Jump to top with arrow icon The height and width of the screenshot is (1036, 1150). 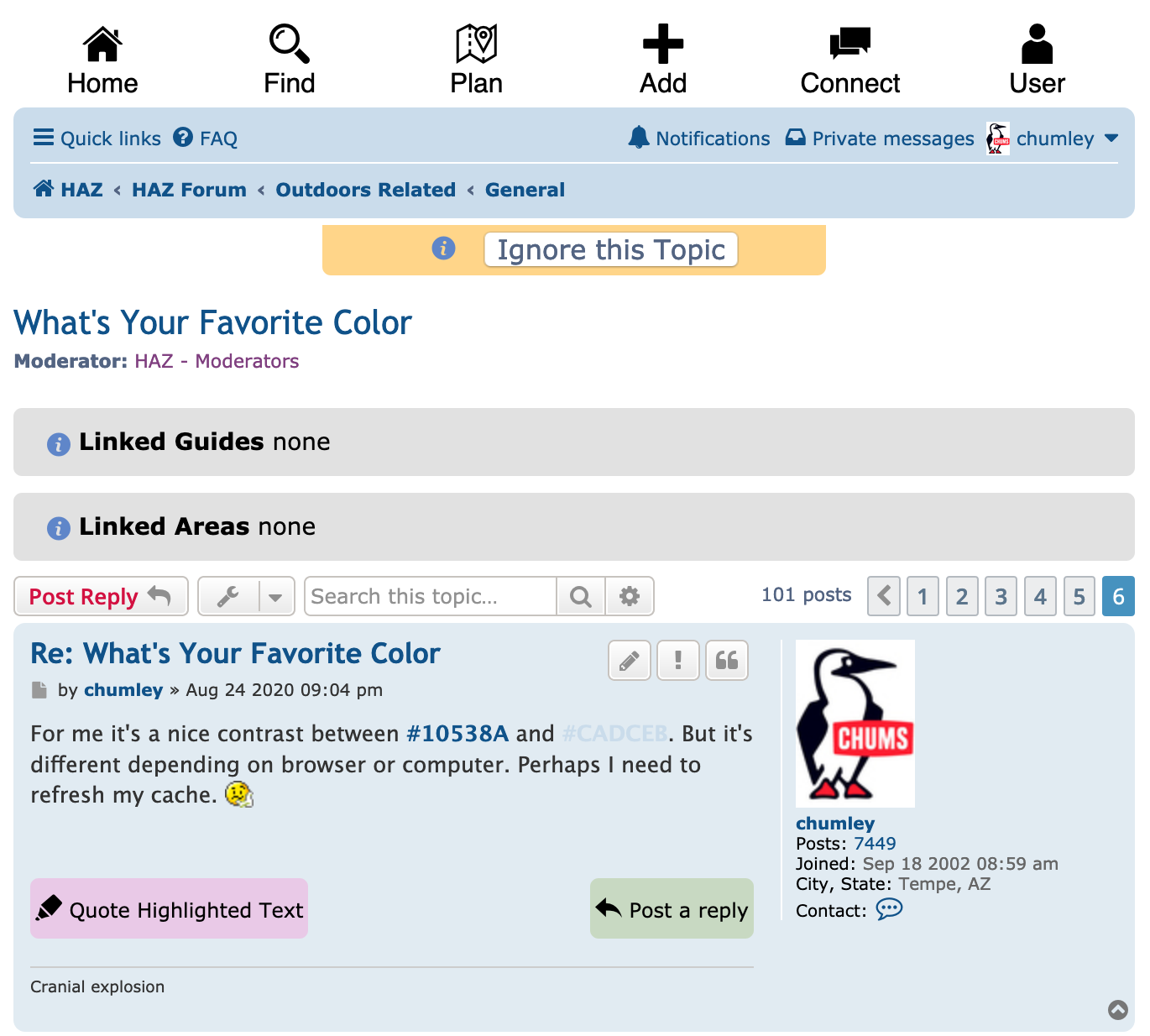(1117, 1009)
